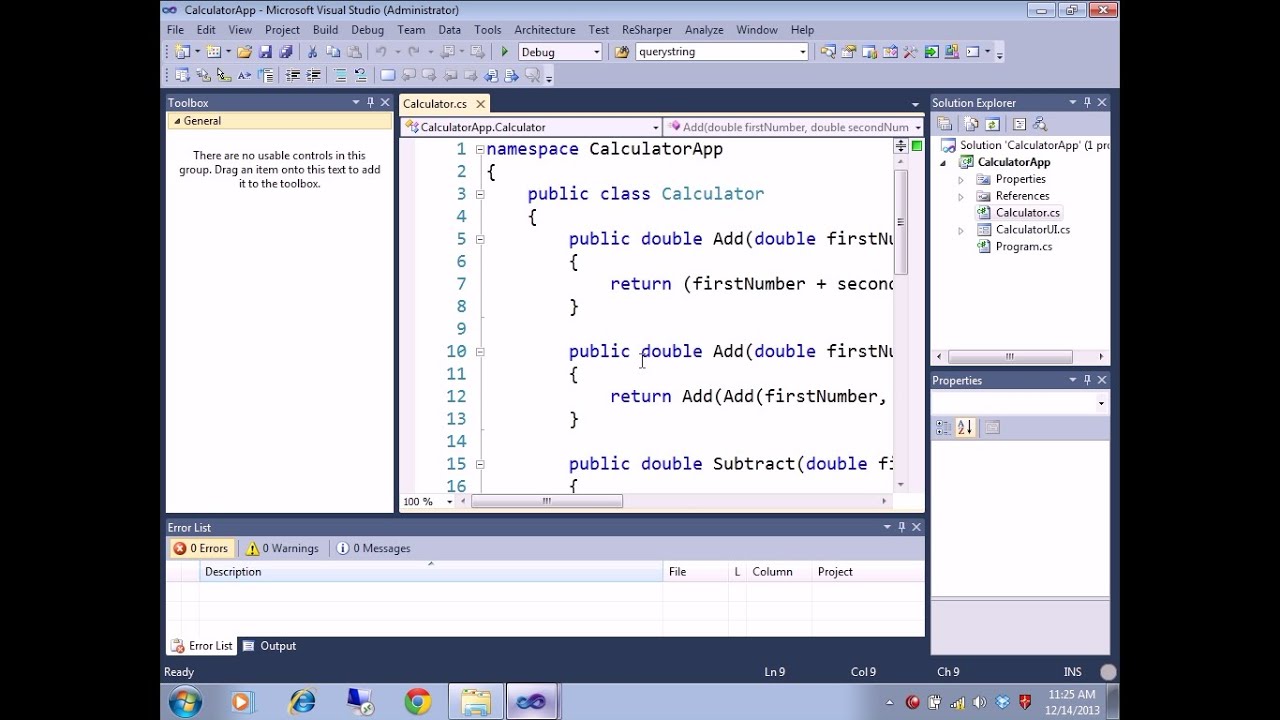Click Show All Files in Solution Explorer
Image resolution: width=1280 pixels, height=720 pixels.
click(971, 124)
